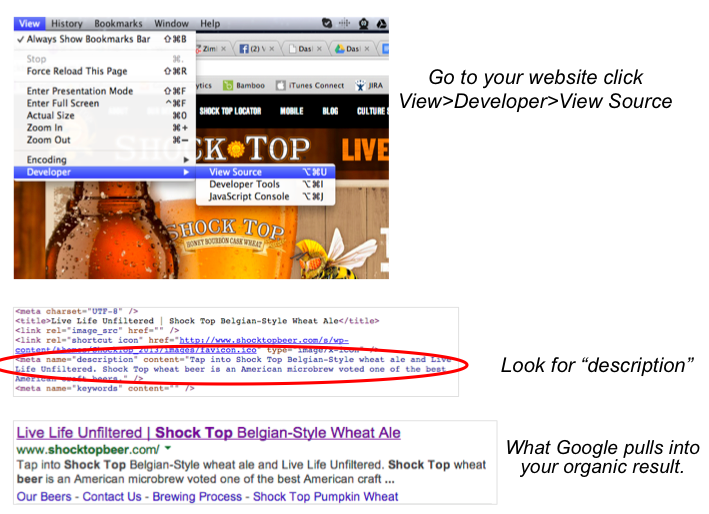Open the History menu

pyautogui.click(x=66, y=24)
